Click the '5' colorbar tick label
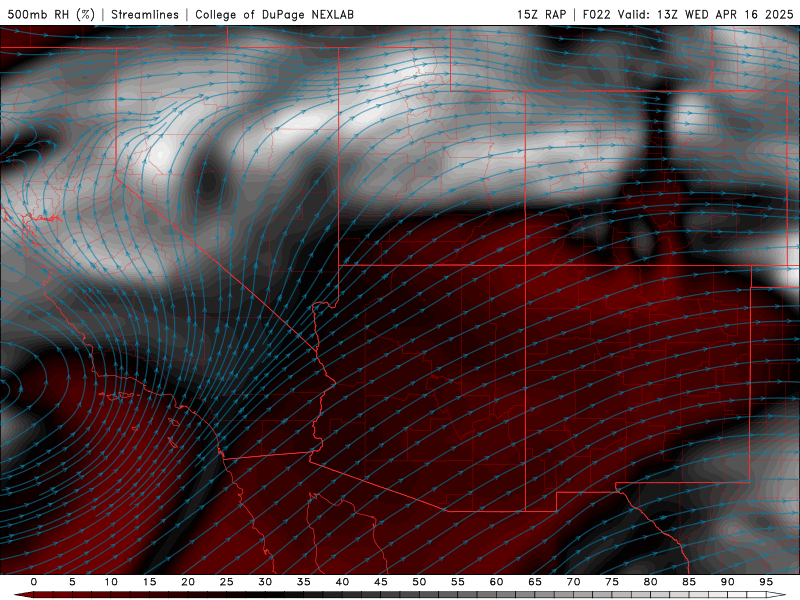Screen dimensions: 800x600 (x=72, y=582)
